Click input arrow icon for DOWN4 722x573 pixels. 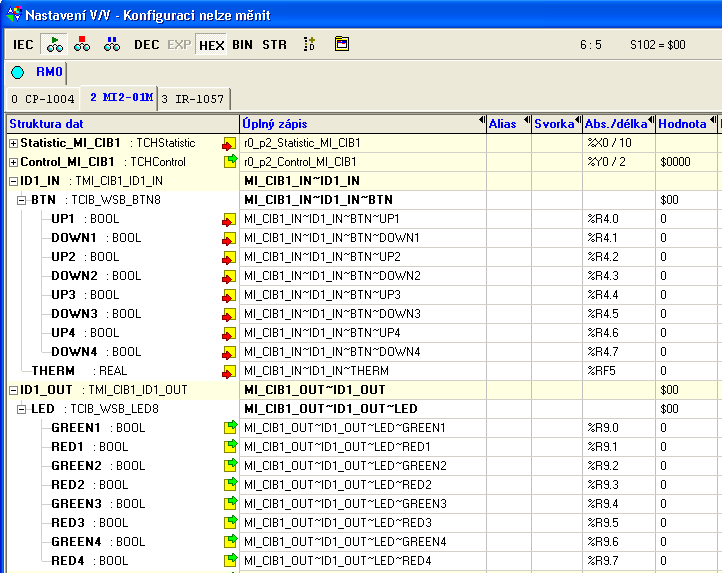pyautogui.click(x=229, y=353)
